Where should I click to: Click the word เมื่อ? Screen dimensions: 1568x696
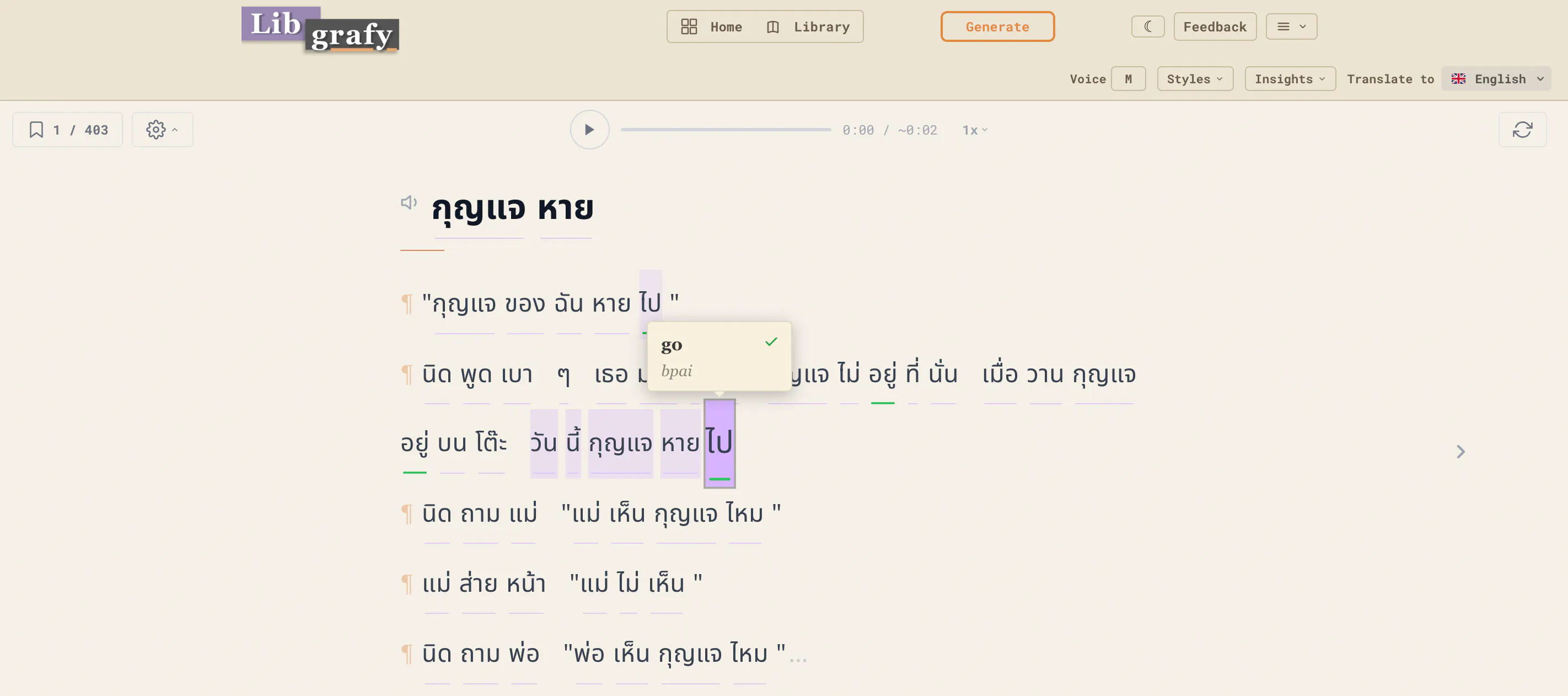[1000, 373]
